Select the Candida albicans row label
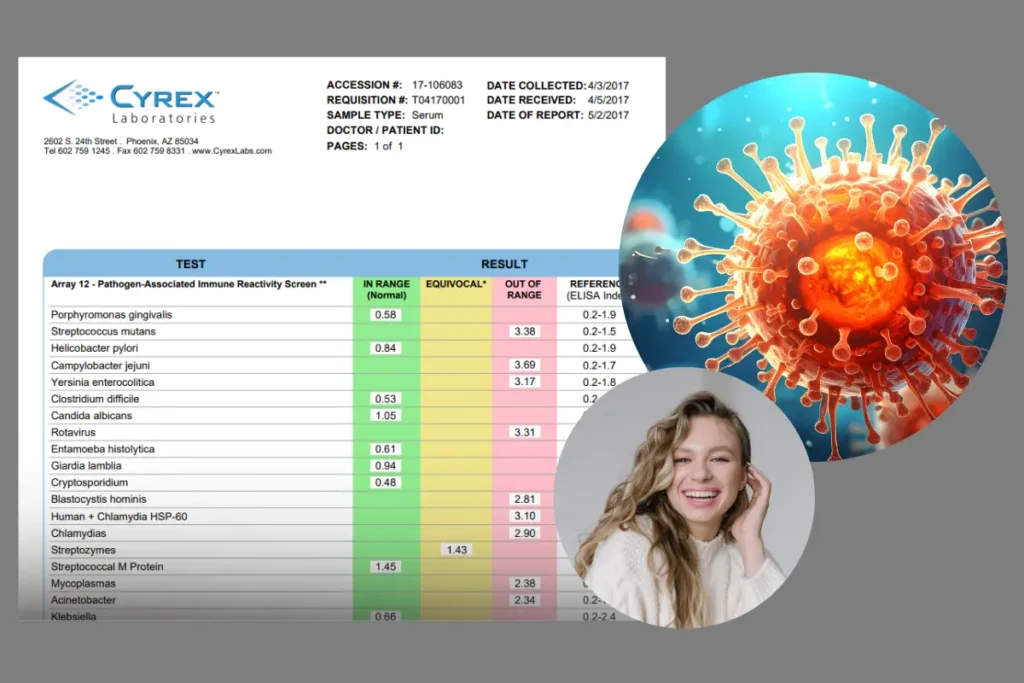This screenshot has width=1024, height=683. (x=91, y=415)
